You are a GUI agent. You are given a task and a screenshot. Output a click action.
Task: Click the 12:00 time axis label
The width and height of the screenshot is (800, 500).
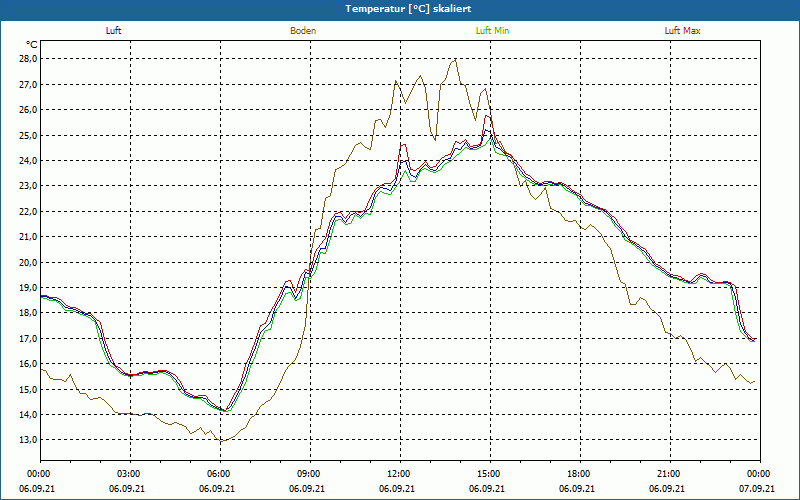[x=400, y=474]
